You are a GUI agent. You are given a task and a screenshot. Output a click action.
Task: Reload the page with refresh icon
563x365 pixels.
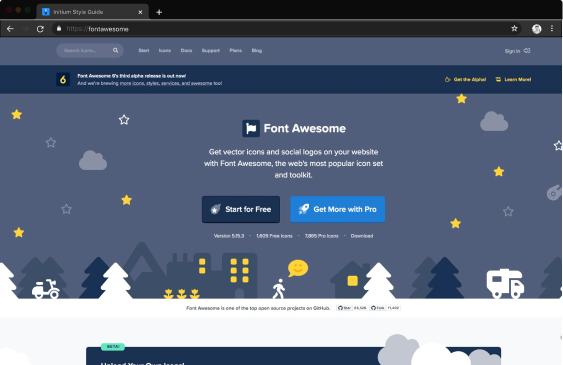pyautogui.click(x=40, y=29)
